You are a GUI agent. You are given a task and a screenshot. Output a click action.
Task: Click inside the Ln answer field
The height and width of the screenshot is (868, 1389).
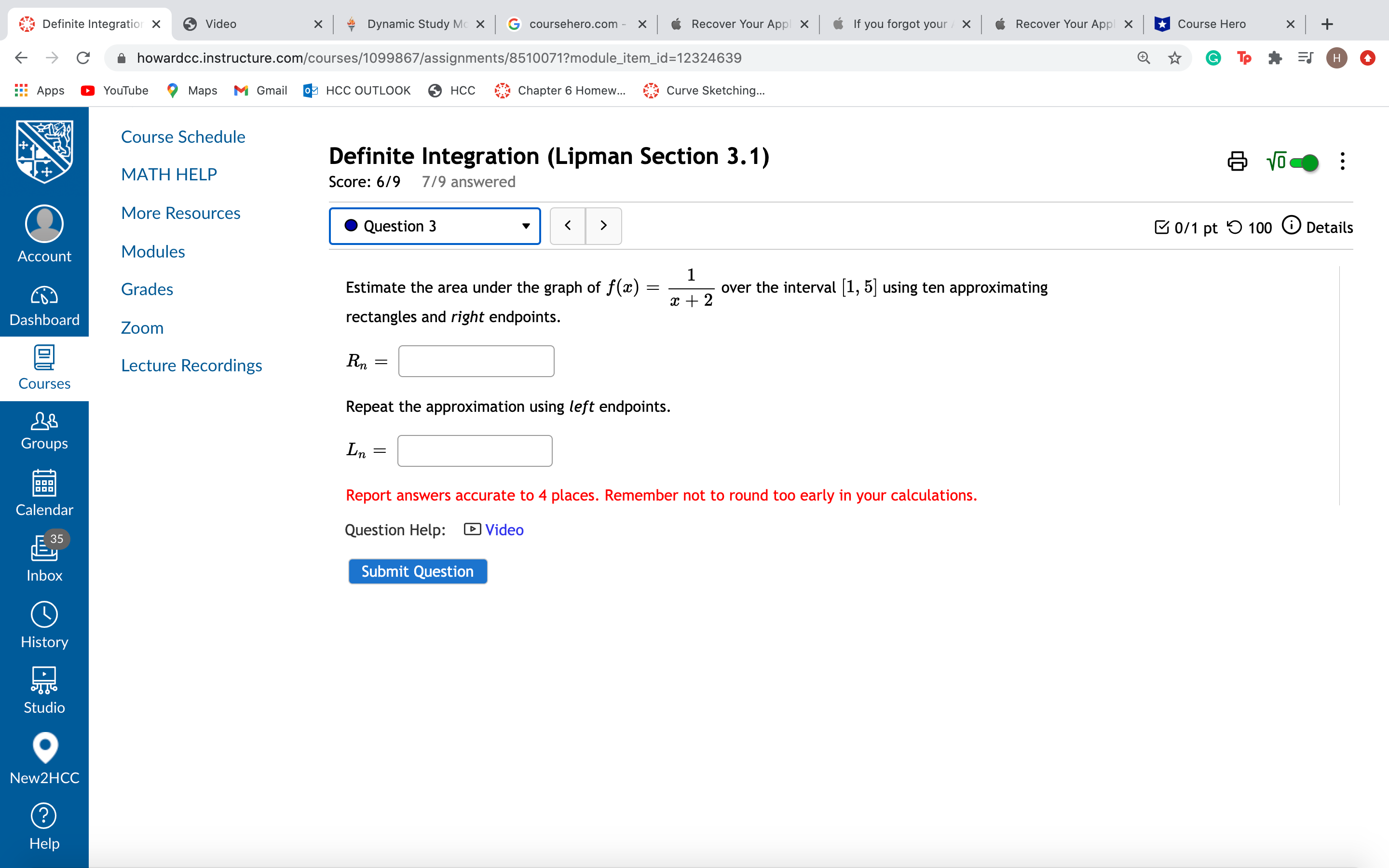(x=474, y=451)
